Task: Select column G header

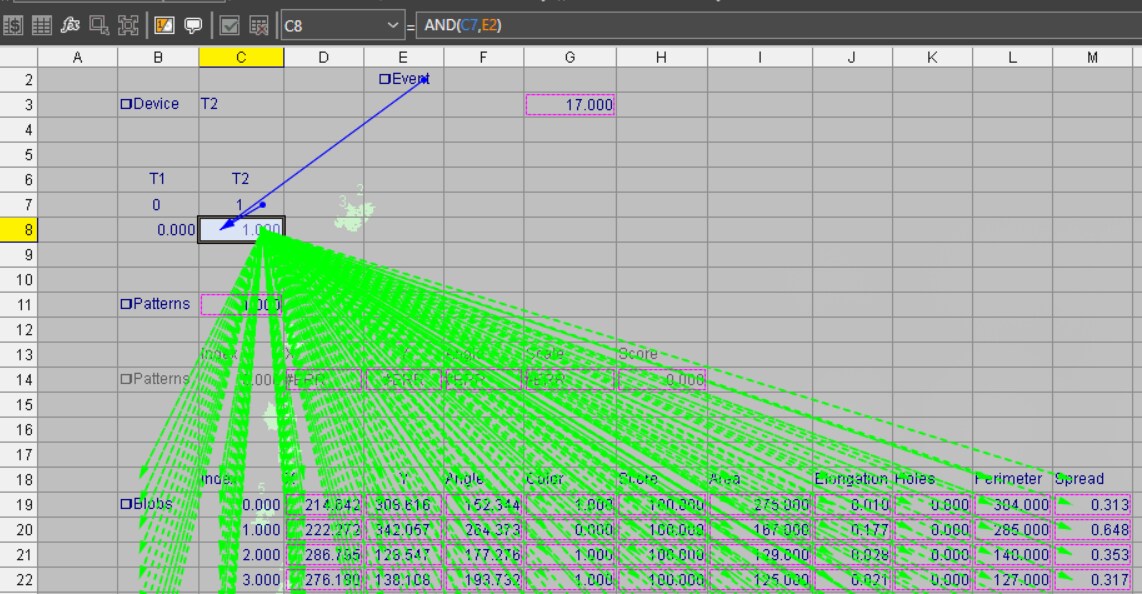Action: (570, 58)
